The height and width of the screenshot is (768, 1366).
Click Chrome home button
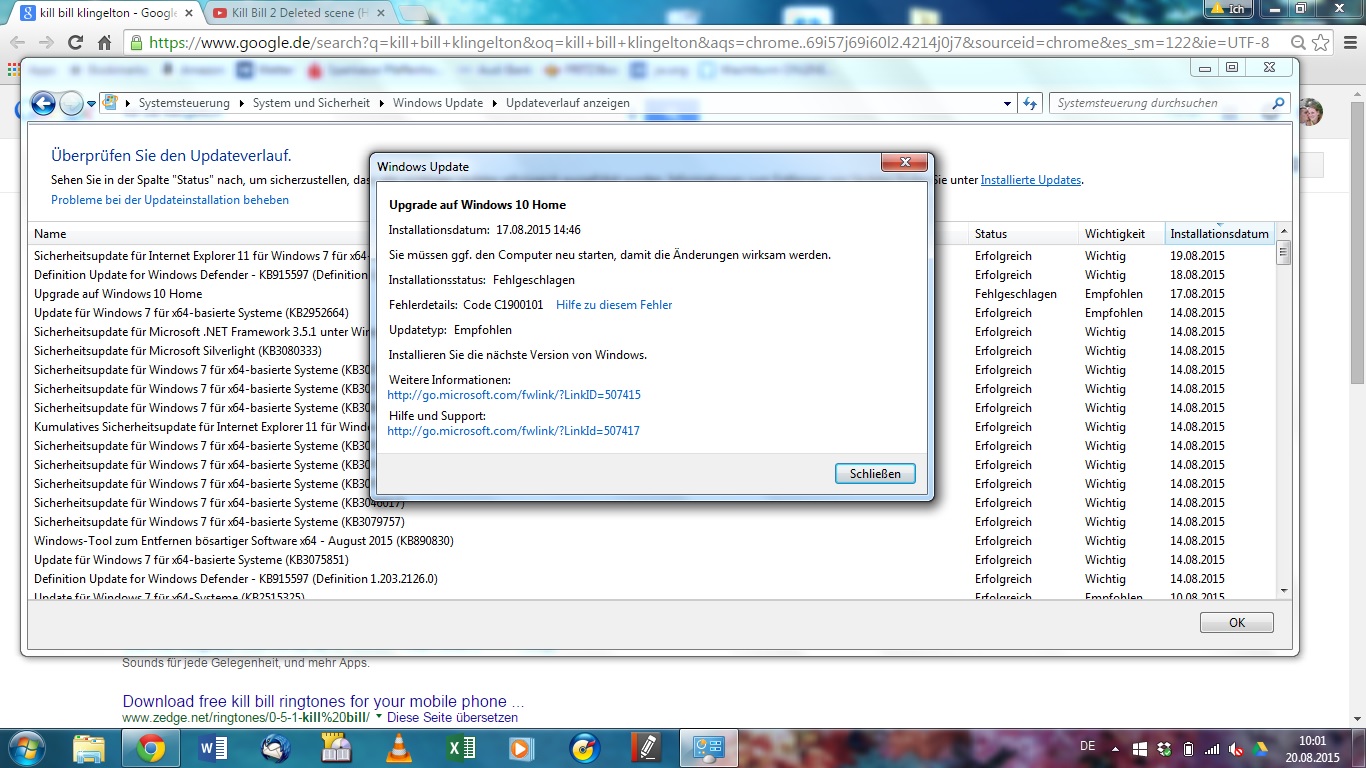click(x=104, y=43)
